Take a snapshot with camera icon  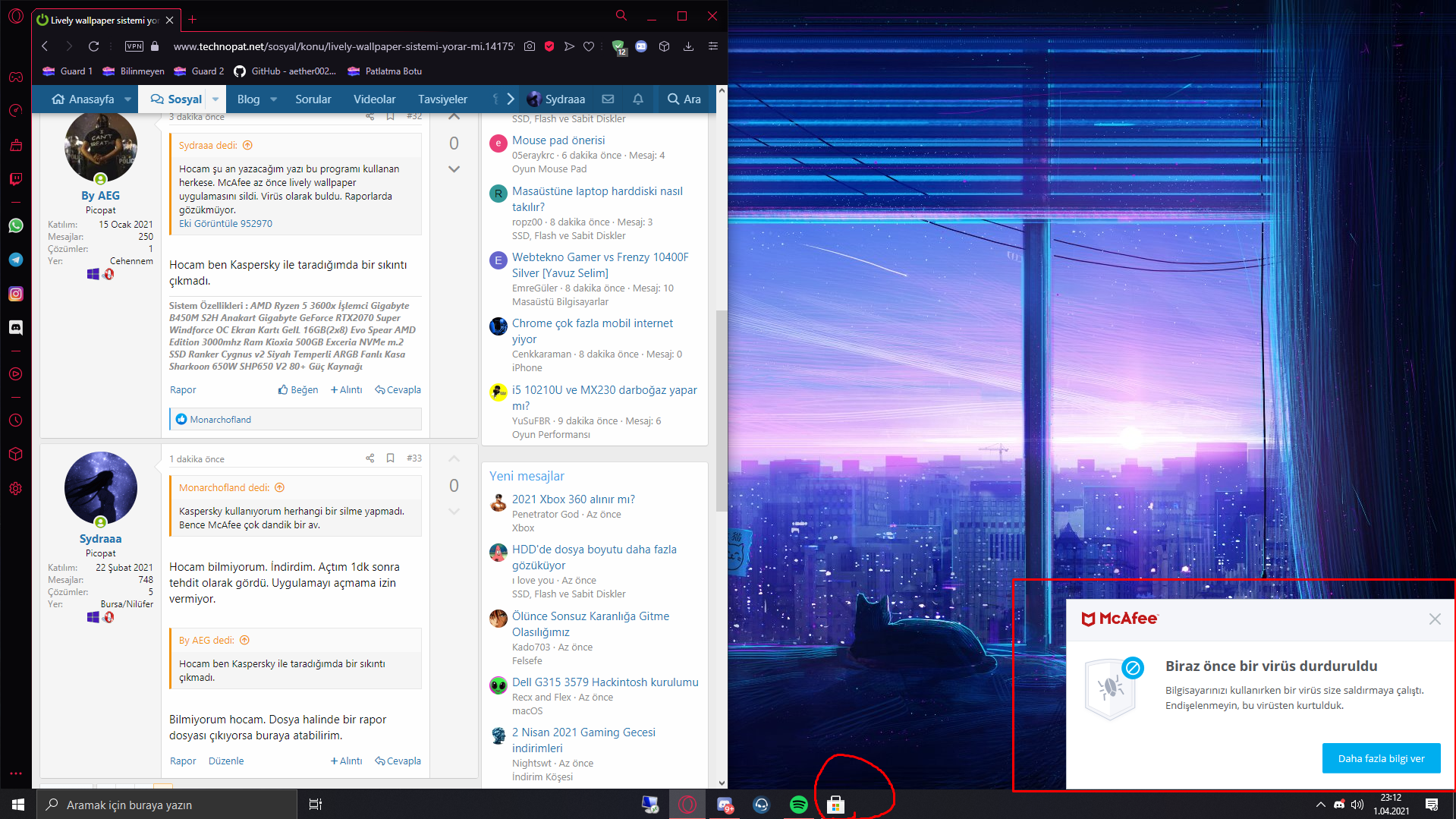[530, 46]
